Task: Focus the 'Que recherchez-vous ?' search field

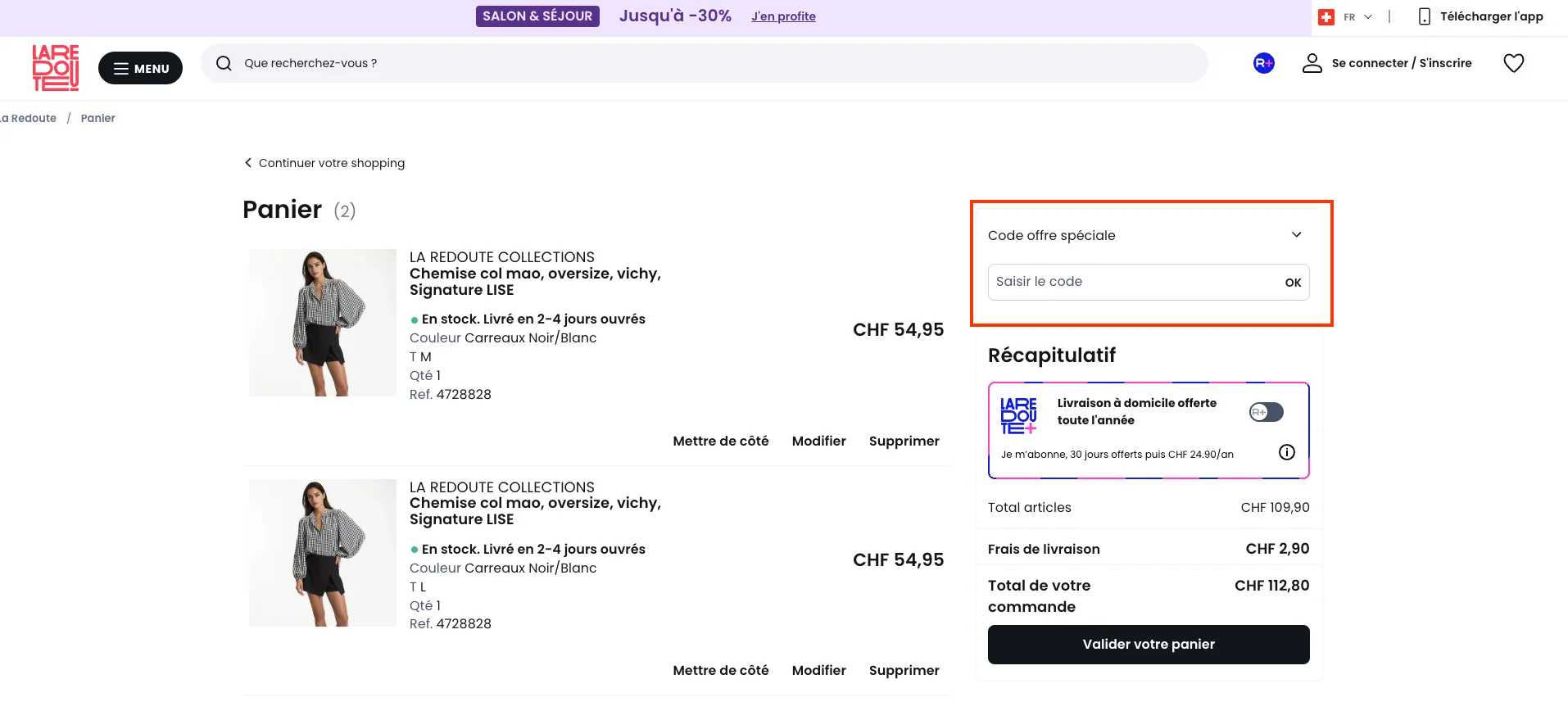Action: click(704, 63)
